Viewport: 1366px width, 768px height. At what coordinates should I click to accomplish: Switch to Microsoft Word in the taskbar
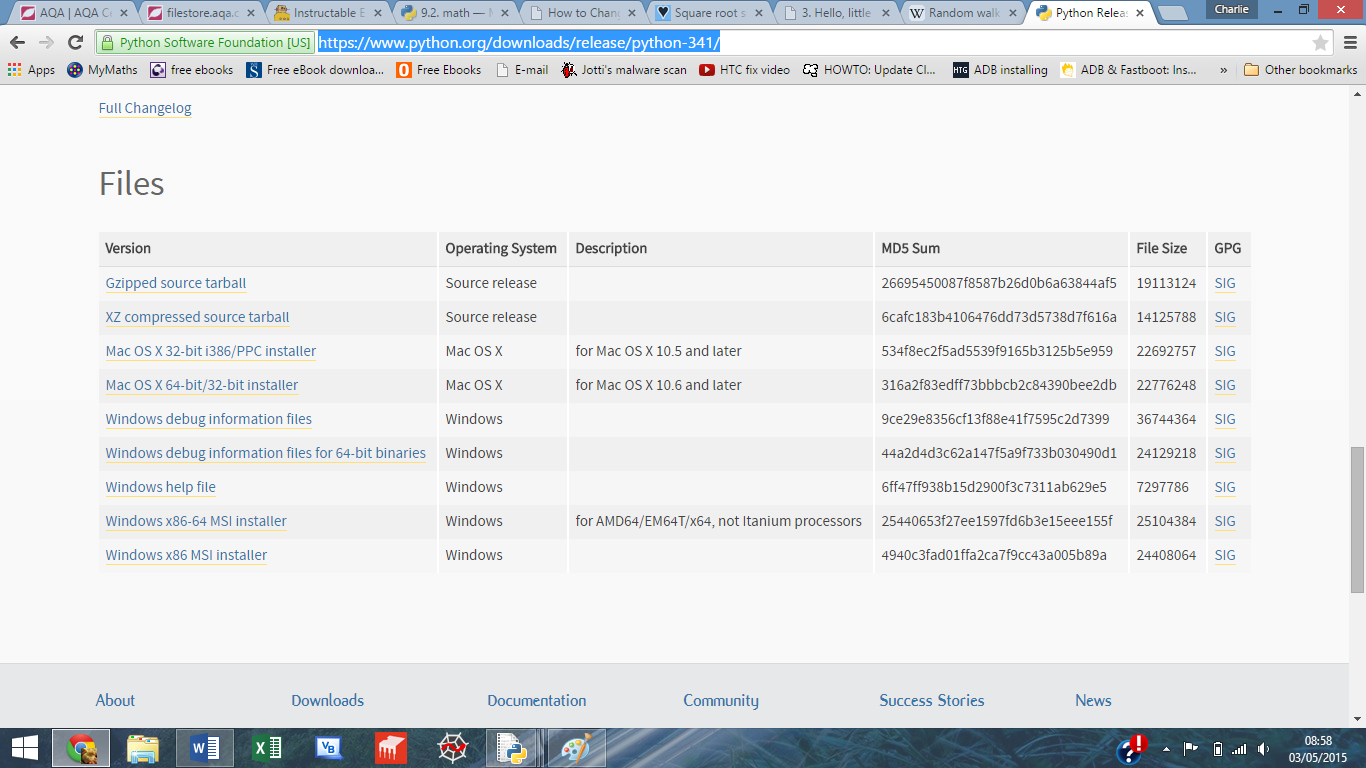(x=205, y=747)
